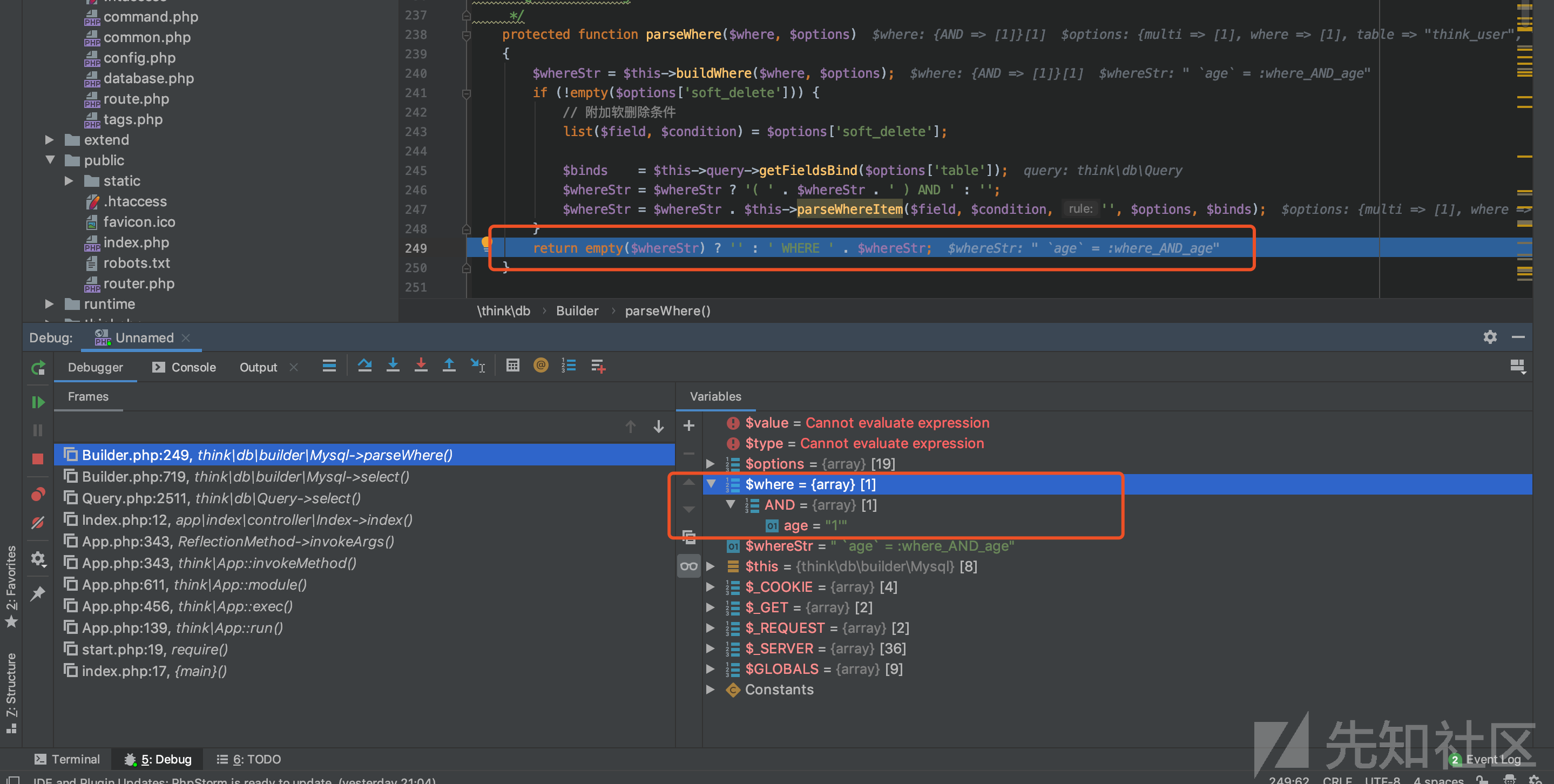The width and height of the screenshot is (1554, 784).
Task: Click the Step Into icon
Action: pos(393,366)
